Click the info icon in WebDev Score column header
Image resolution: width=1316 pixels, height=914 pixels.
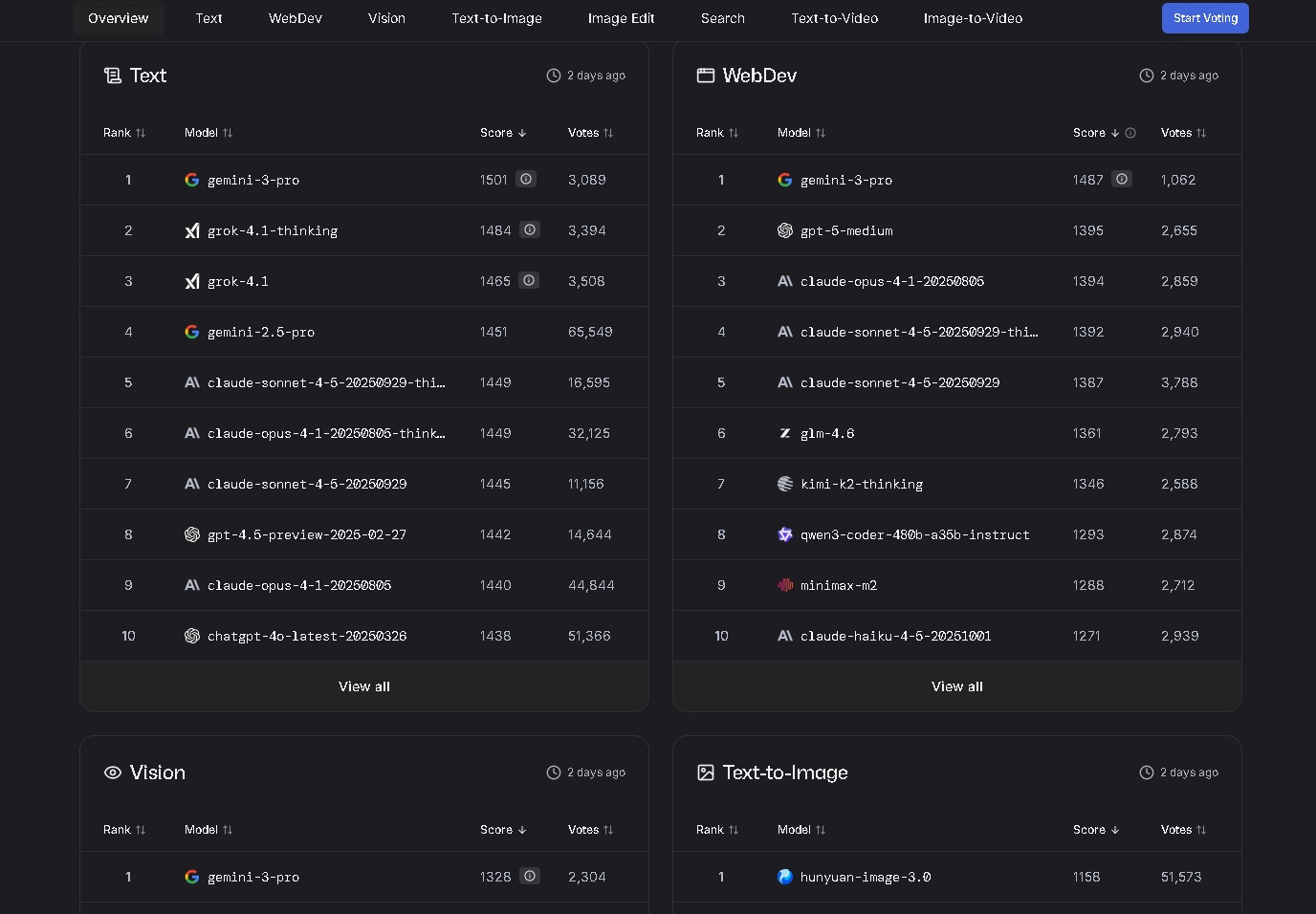click(1130, 133)
